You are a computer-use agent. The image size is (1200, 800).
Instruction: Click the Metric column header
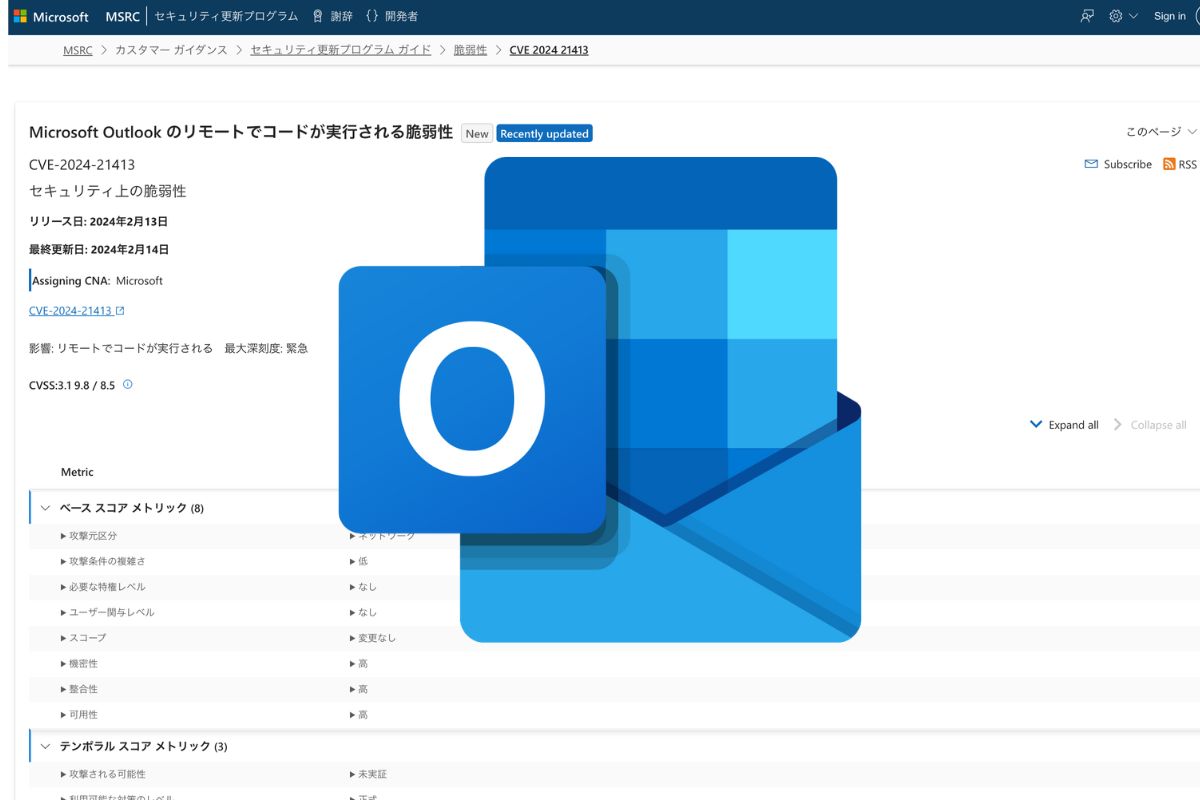point(77,472)
